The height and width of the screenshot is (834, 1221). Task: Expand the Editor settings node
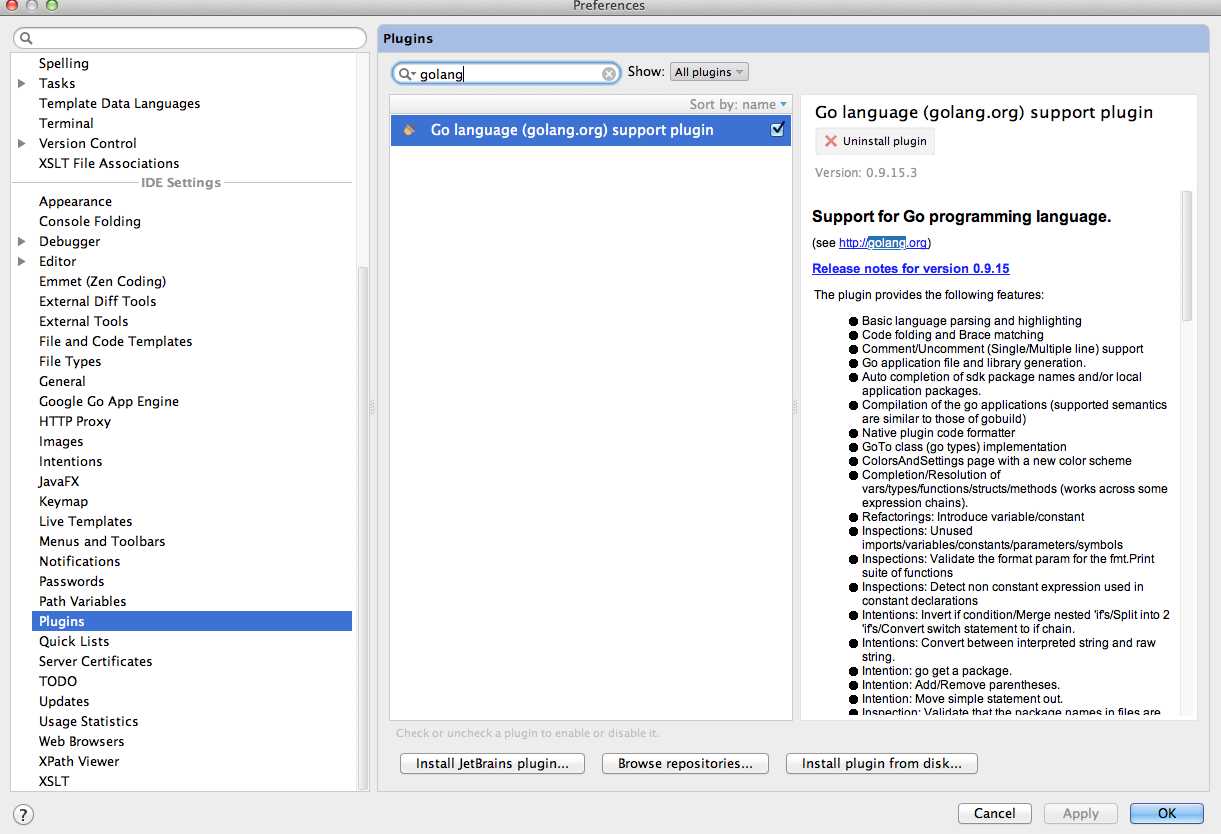[22, 262]
